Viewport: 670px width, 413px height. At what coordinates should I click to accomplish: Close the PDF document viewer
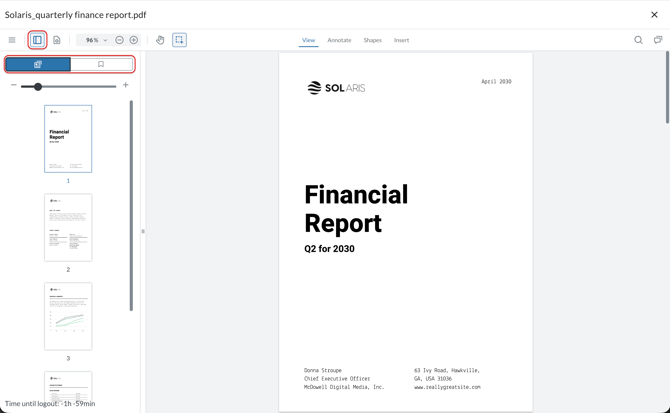tap(654, 15)
